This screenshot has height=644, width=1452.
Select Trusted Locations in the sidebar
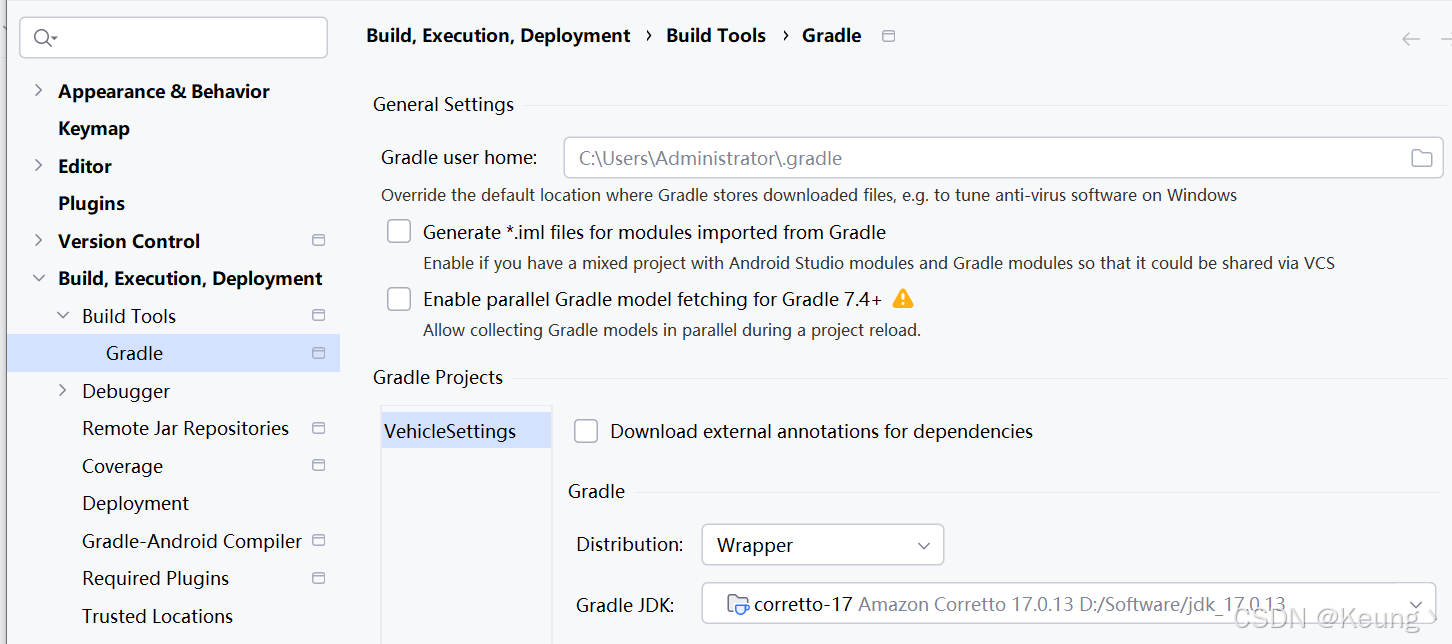click(157, 616)
